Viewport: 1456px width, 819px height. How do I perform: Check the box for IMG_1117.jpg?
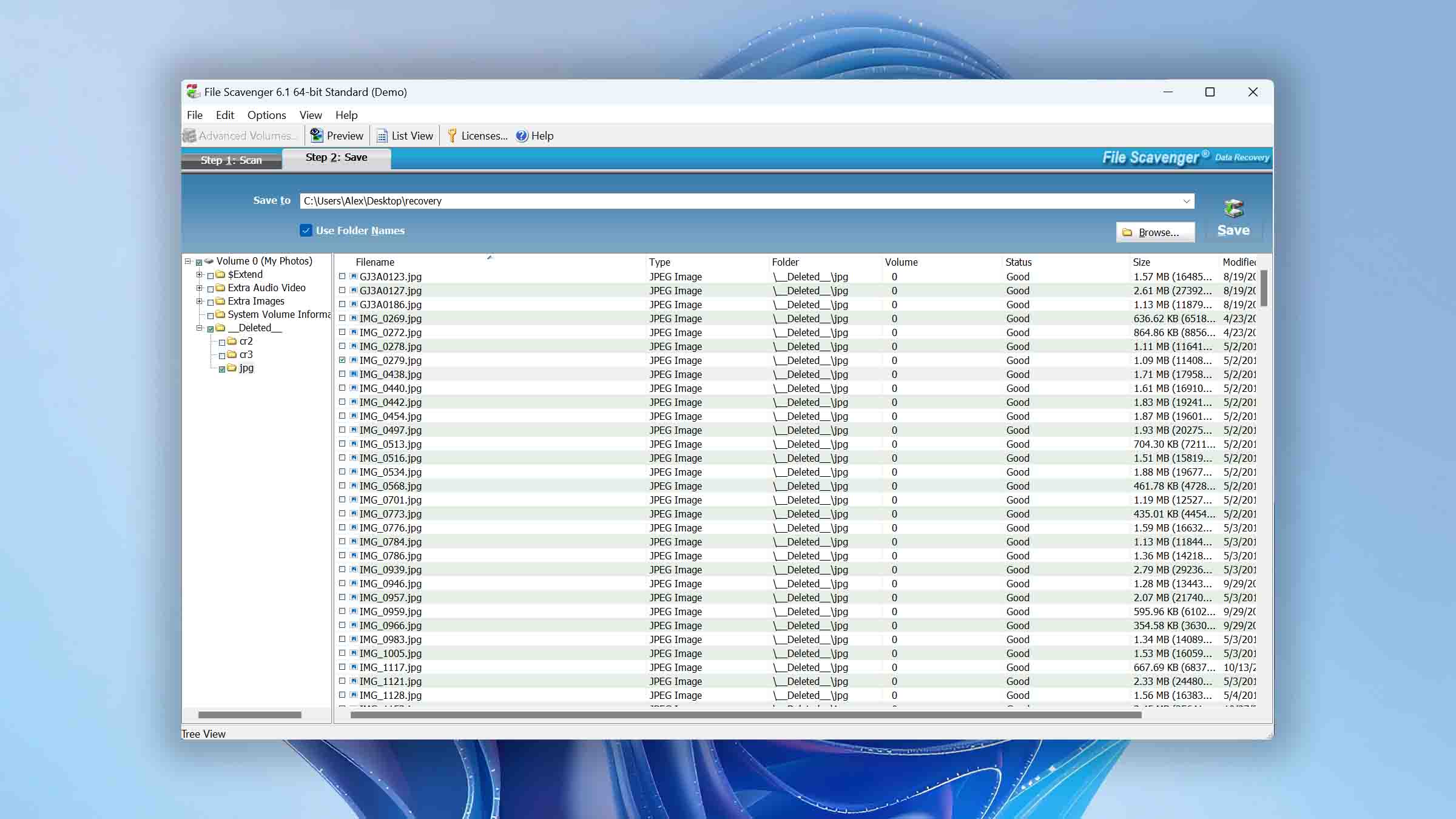point(342,667)
